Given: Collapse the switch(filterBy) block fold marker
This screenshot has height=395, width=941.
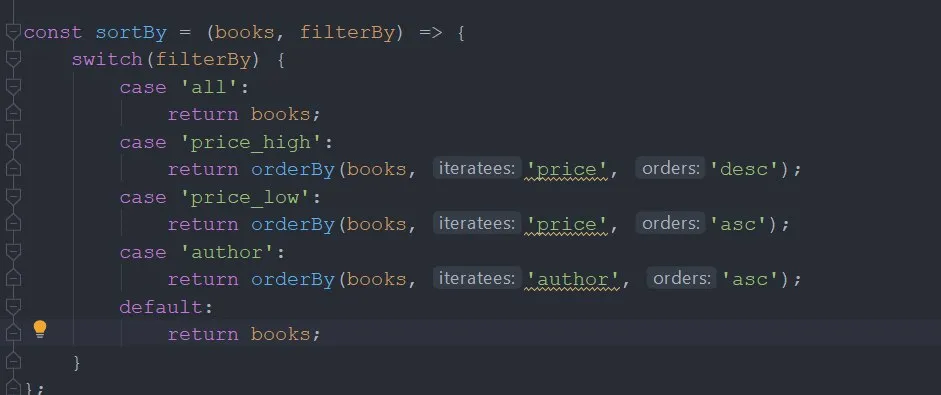Looking at the screenshot, I should coord(13,59).
